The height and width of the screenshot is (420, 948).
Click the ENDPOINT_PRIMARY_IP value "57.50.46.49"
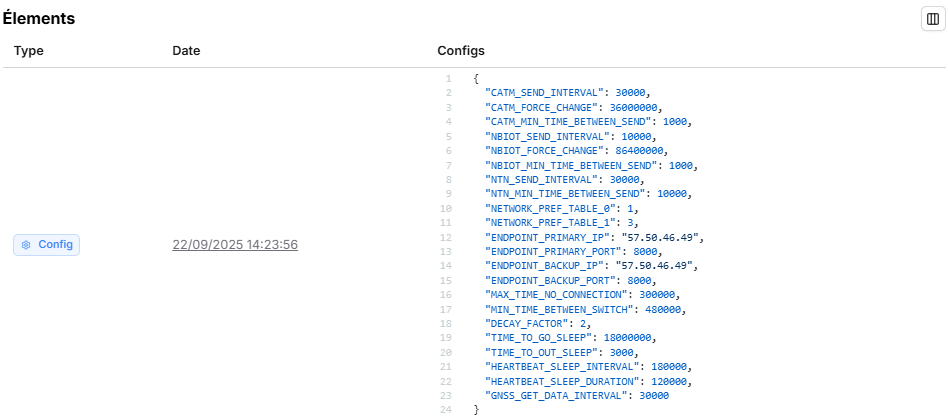tap(663, 237)
